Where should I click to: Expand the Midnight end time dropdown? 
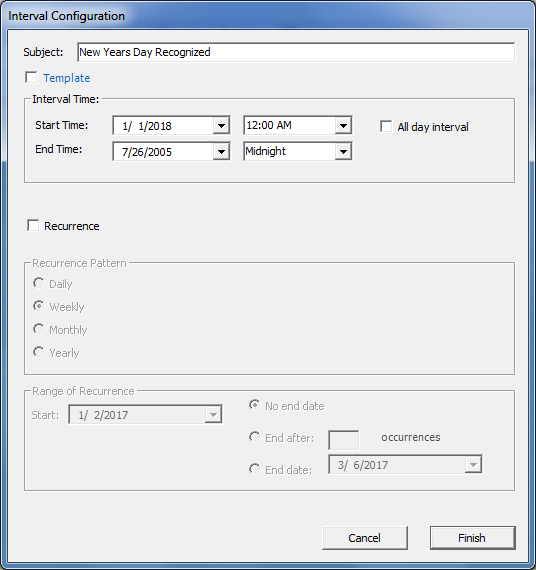pos(343,152)
